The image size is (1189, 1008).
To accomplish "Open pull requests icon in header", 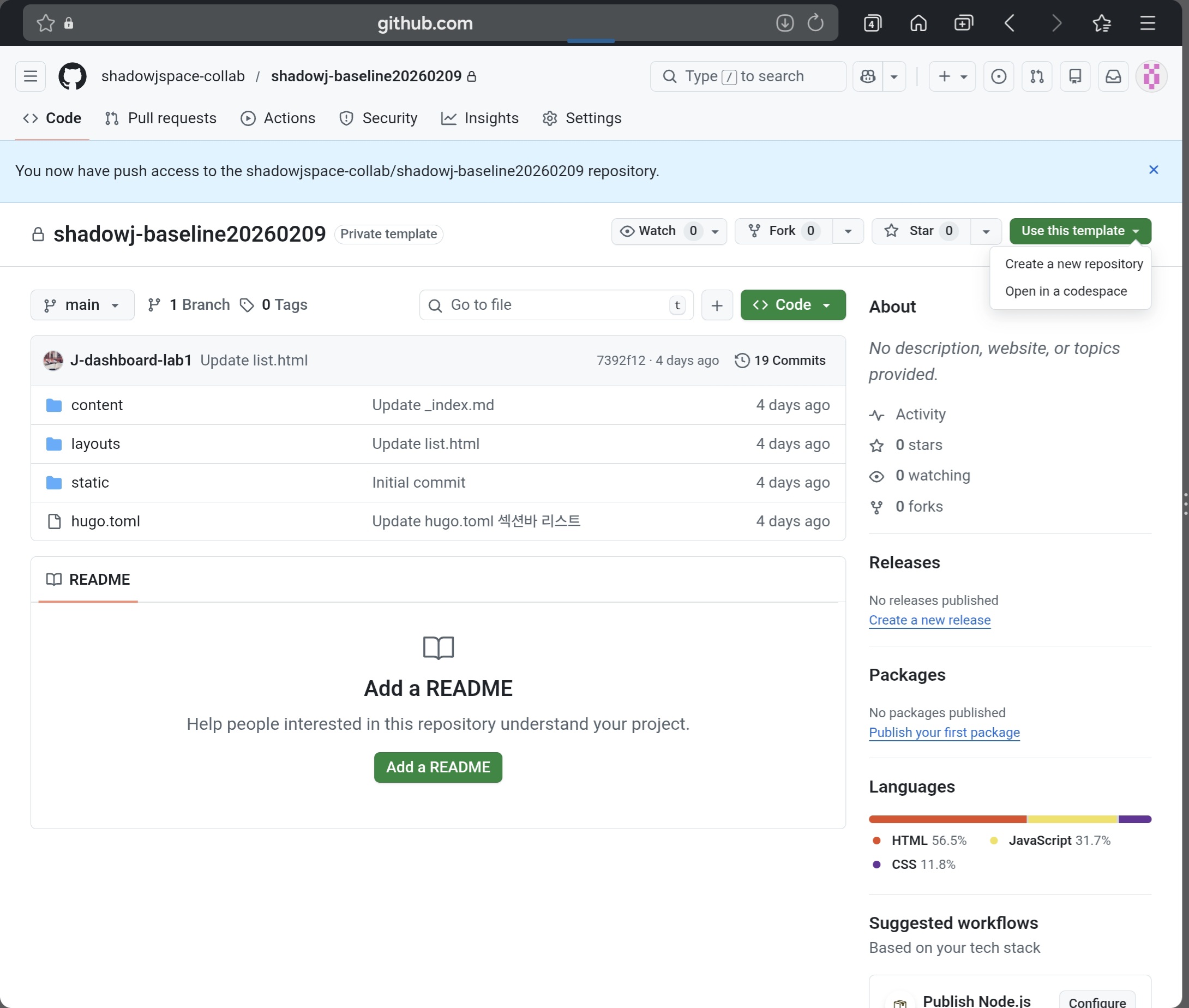I will [x=1036, y=76].
